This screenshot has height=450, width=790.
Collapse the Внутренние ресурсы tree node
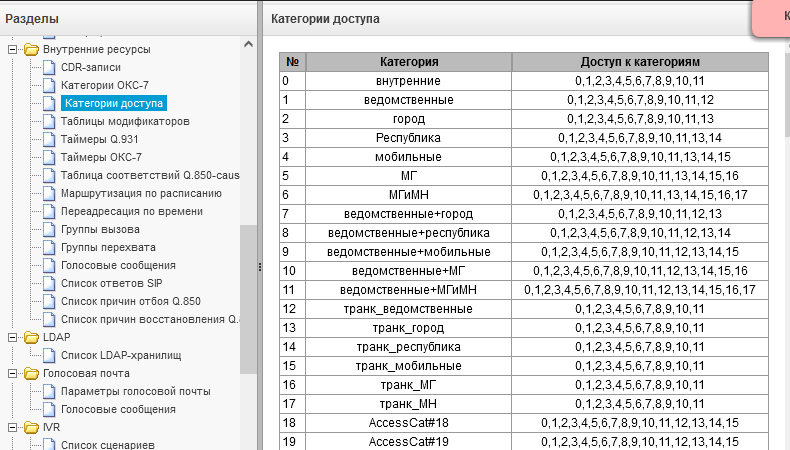click(13, 49)
